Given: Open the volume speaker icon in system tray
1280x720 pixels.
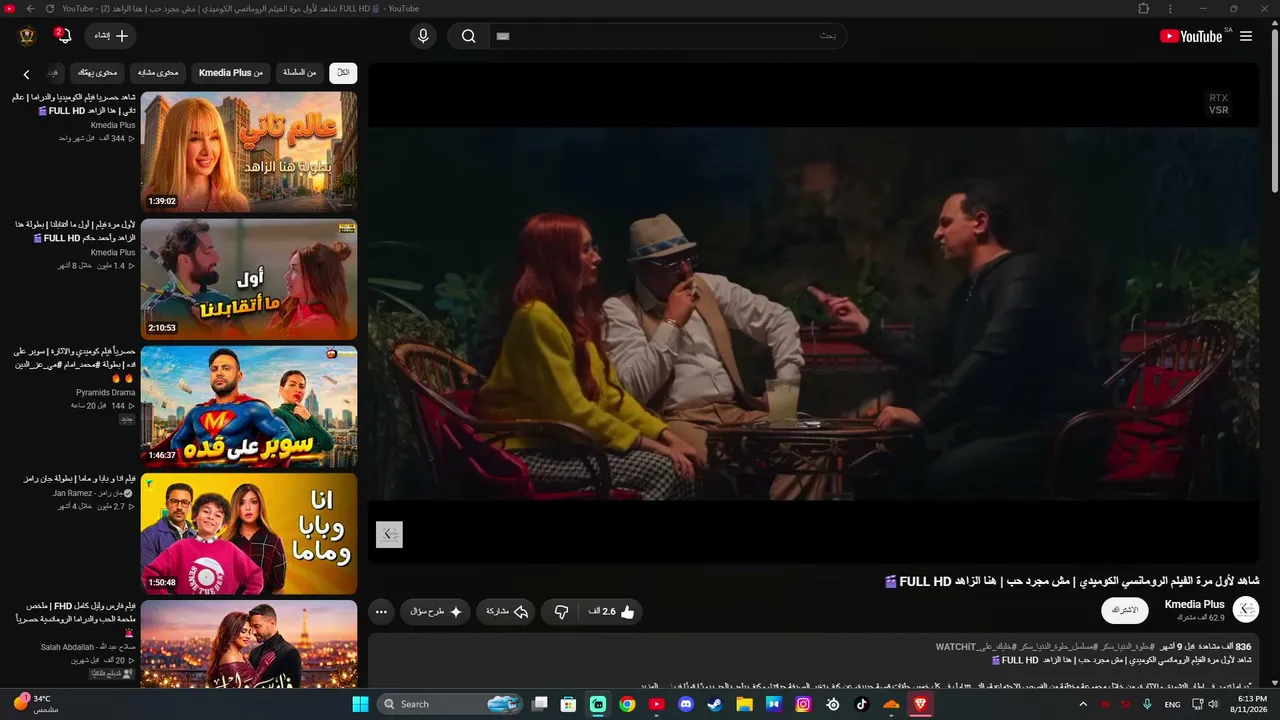Looking at the screenshot, I should [x=1213, y=704].
